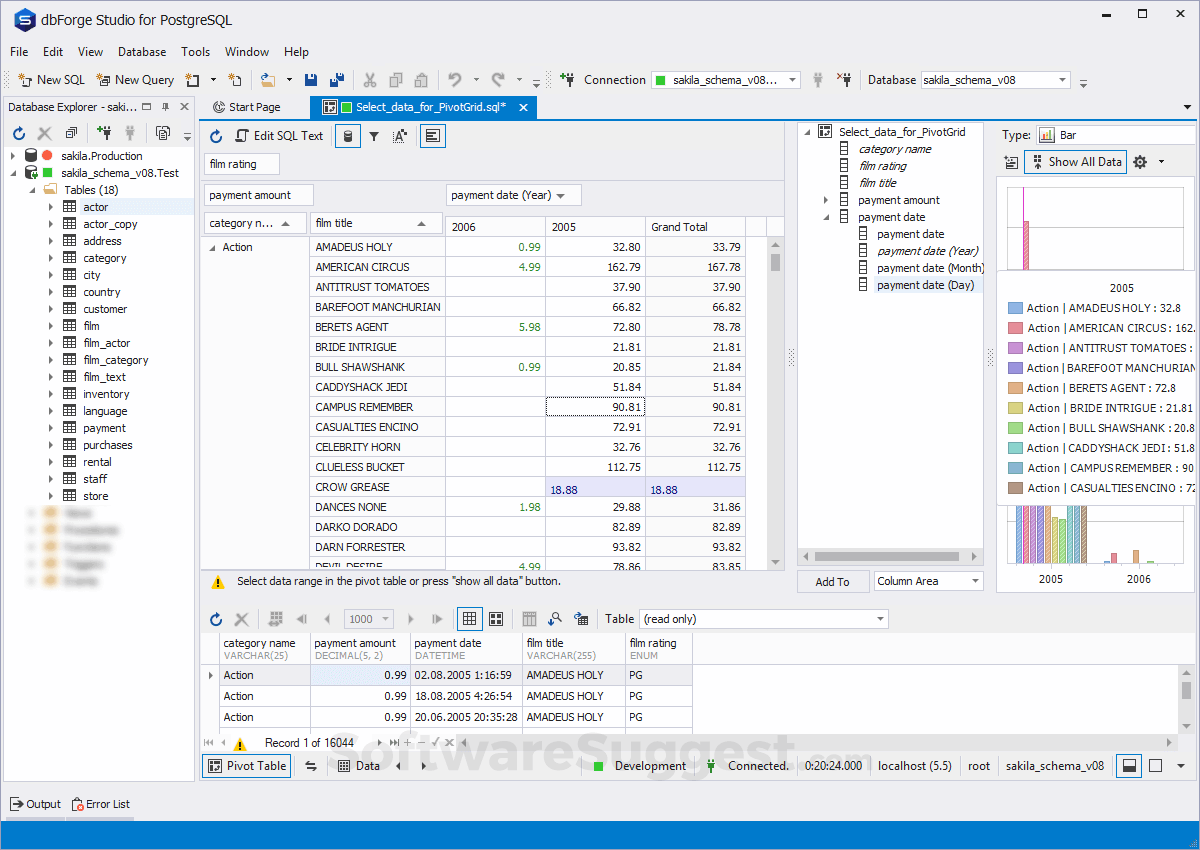
Task: Click the Save document icon on toolbar
Action: [312, 79]
